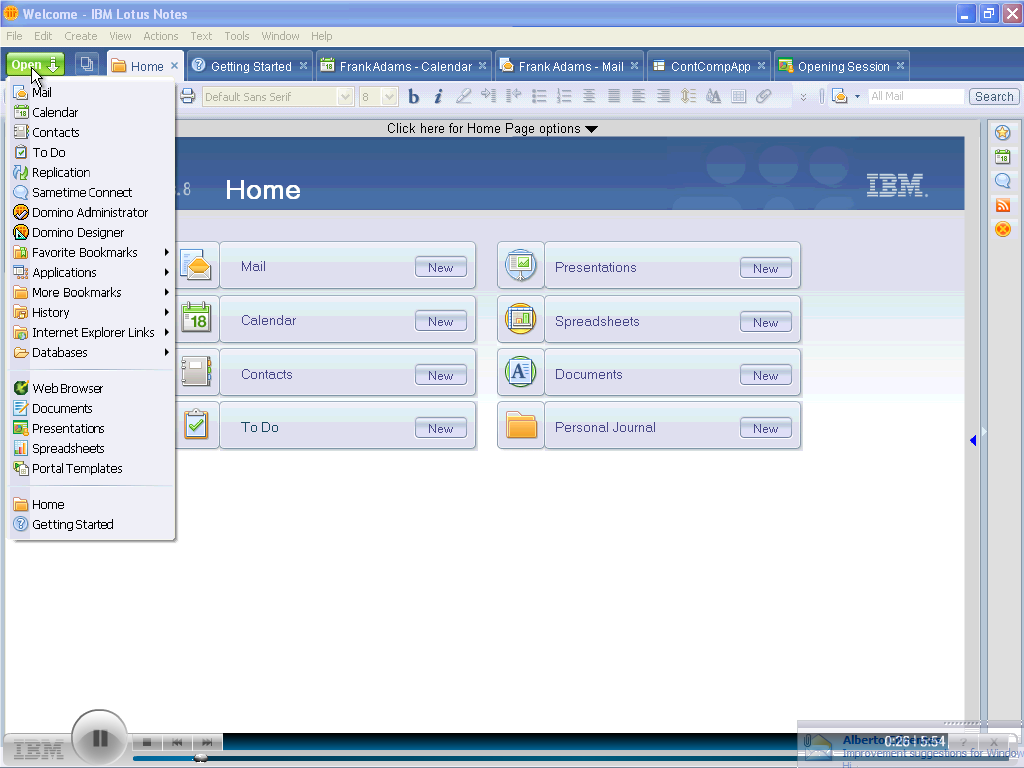Click the star icon in the right sidebar
Image resolution: width=1024 pixels, height=768 pixels.
coord(1002,133)
